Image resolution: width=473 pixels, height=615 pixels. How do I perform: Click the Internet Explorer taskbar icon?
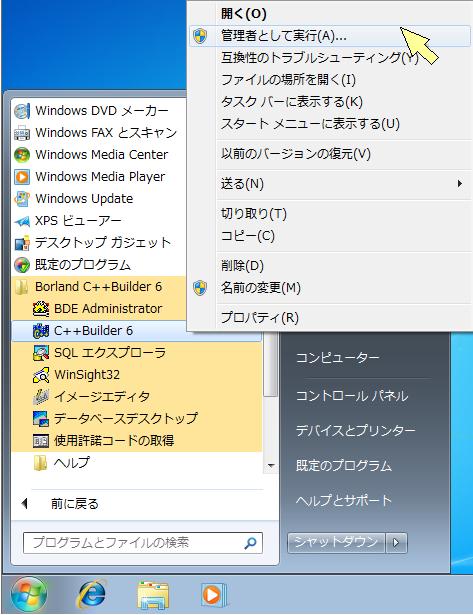(92, 594)
